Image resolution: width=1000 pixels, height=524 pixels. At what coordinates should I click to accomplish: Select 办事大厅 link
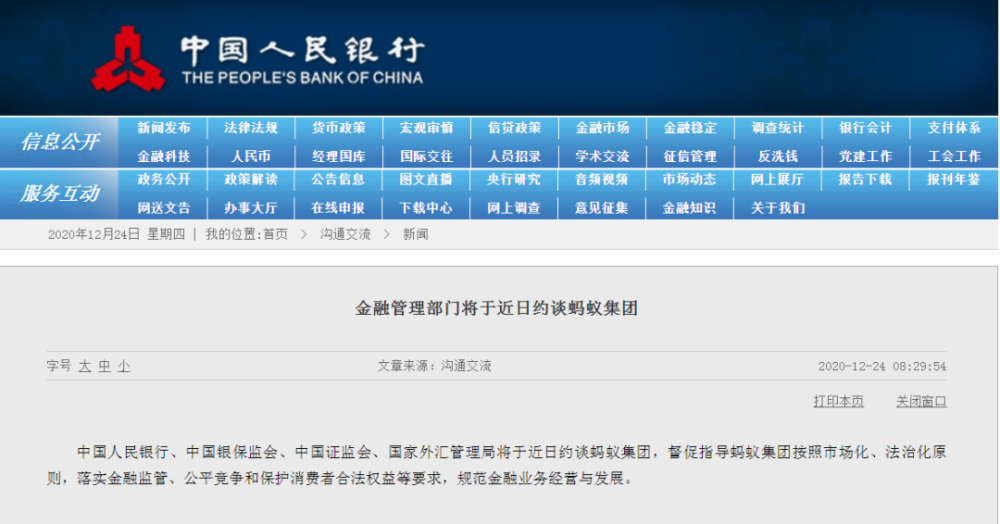[251, 208]
